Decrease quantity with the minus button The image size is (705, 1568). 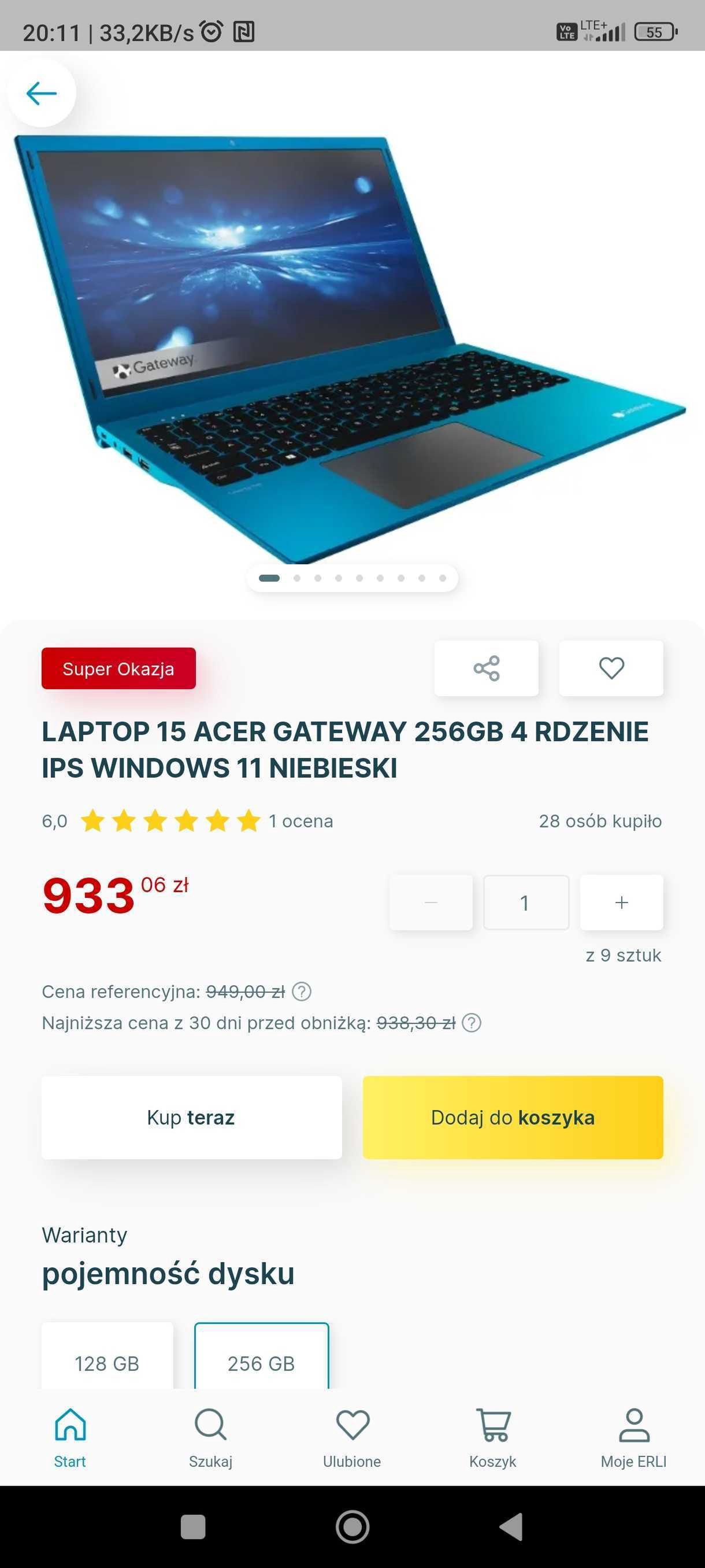coord(431,902)
